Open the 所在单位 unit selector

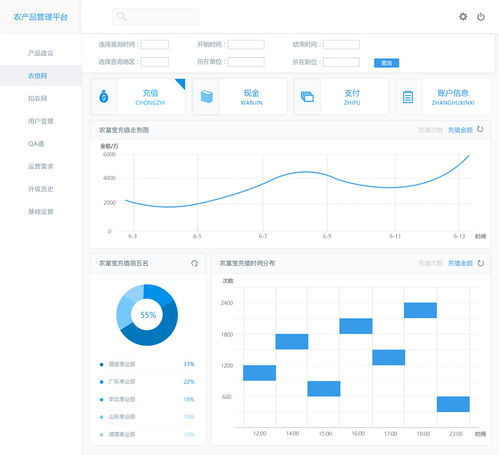coord(246,62)
